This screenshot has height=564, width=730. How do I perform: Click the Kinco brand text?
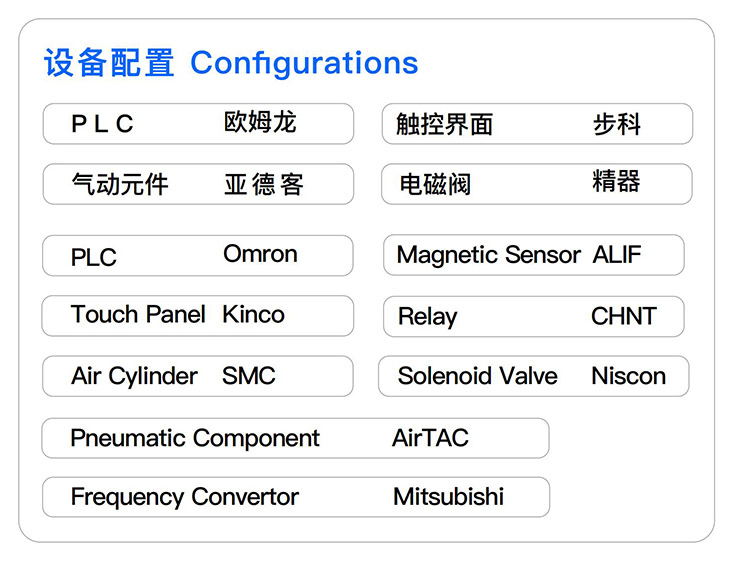pyautogui.click(x=253, y=315)
